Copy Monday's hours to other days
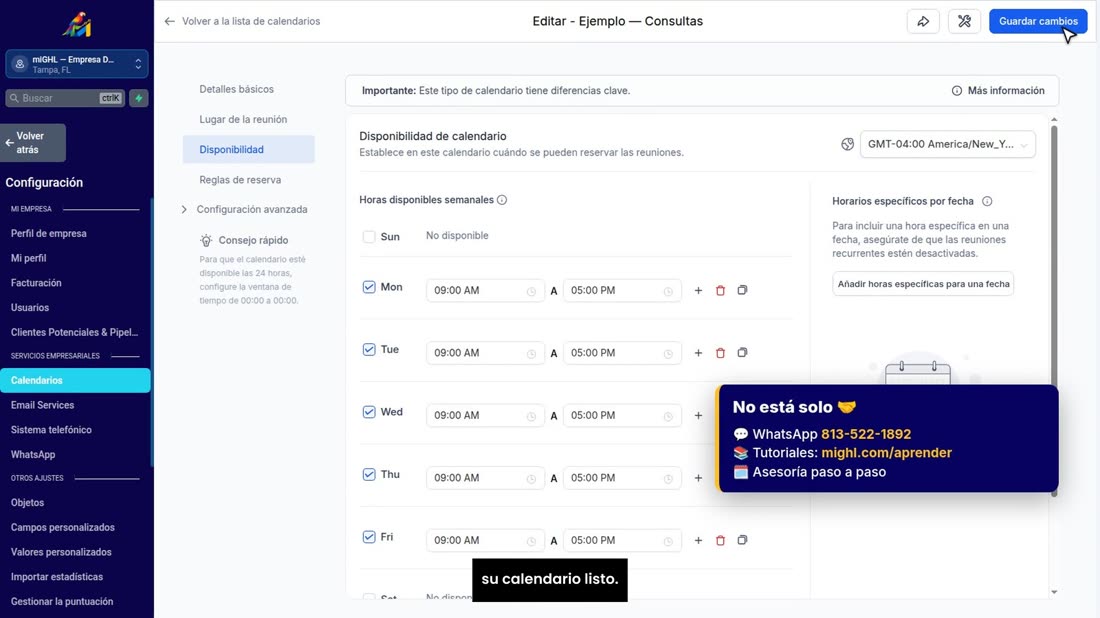 coord(742,290)
